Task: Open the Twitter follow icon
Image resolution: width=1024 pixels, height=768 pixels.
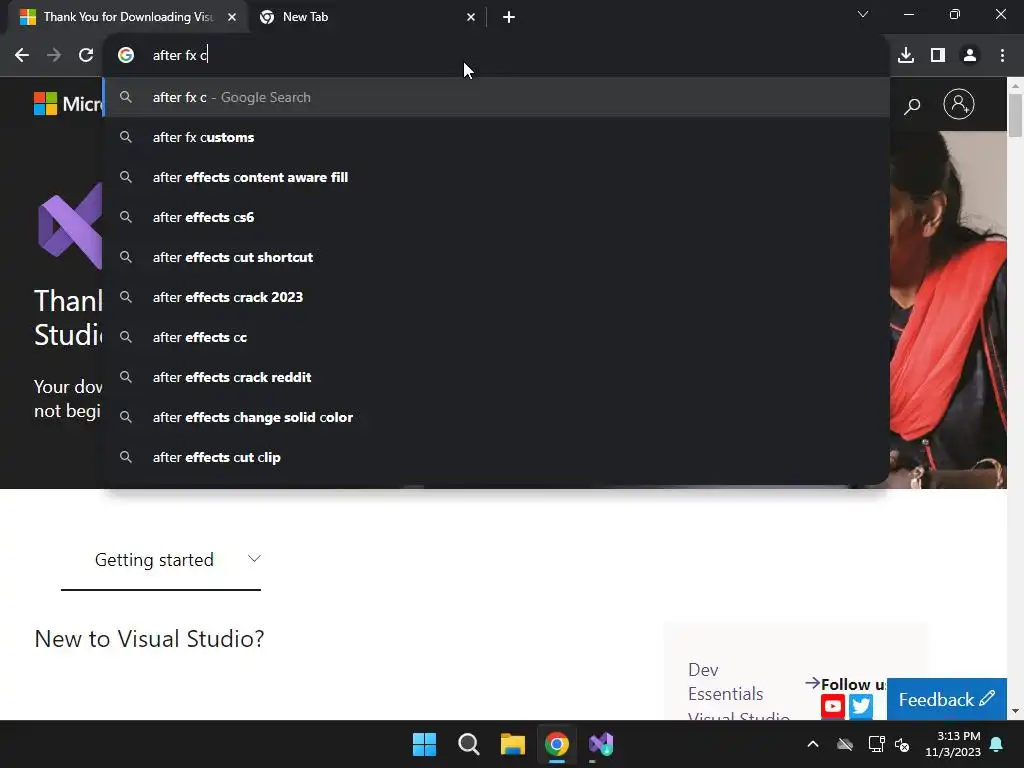Action: pos(861,706)
